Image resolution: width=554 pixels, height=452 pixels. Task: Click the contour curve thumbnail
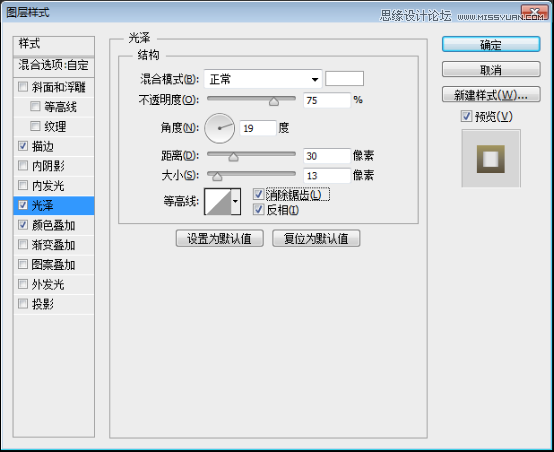[218, 201]
